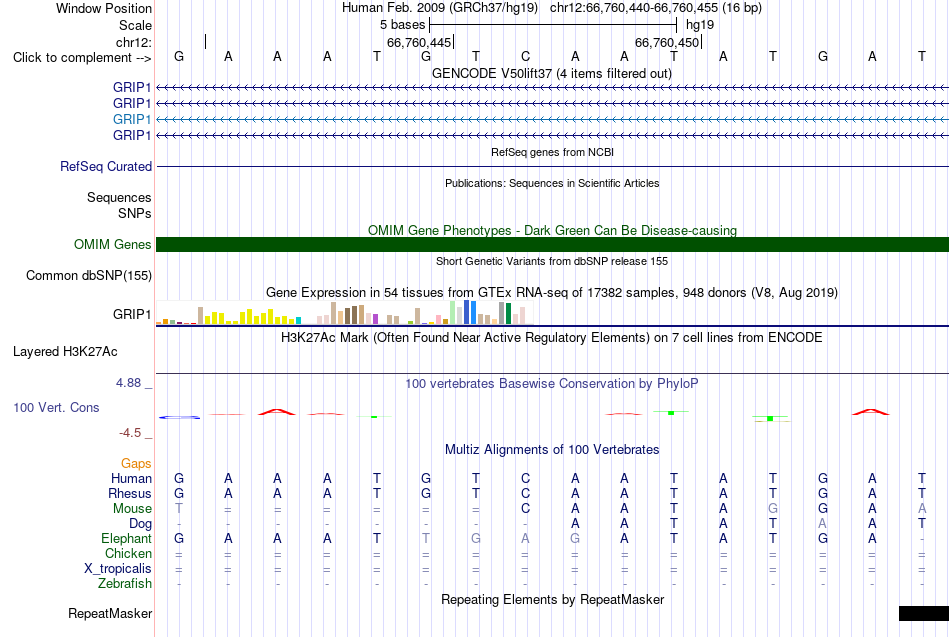
Task: Click the chr12: base position label
Action: pyautogui.click(x=133, y=42)
